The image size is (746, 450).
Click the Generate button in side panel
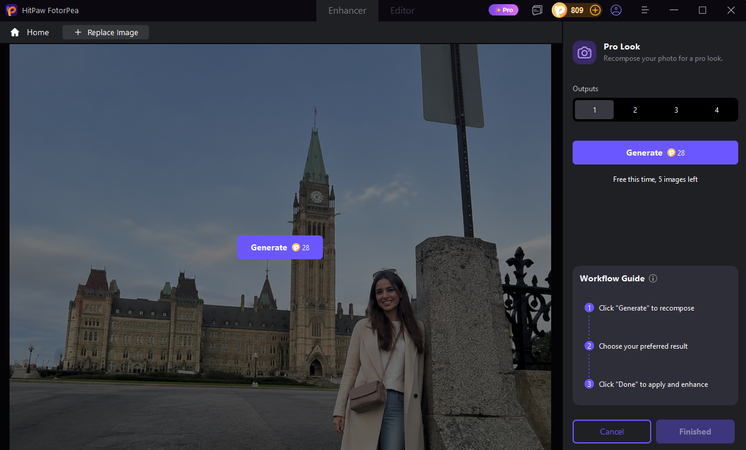point(655,153)
